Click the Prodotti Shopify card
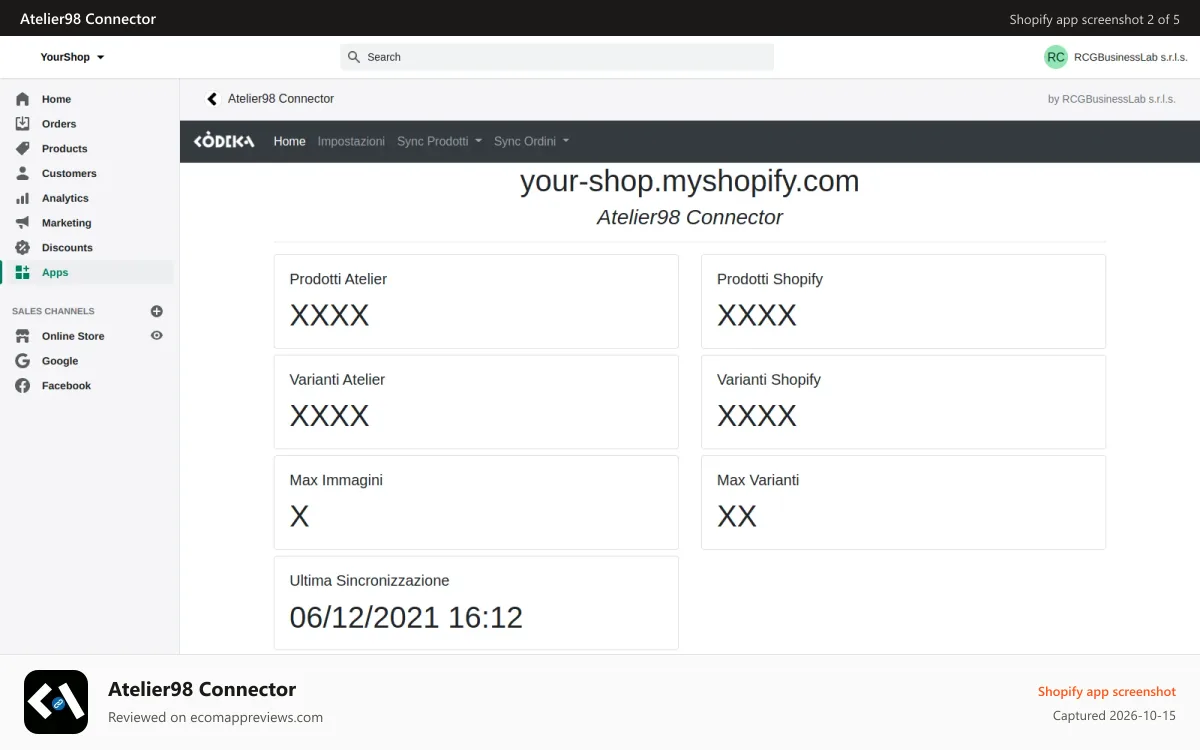1200x750 pixels. 903,301
